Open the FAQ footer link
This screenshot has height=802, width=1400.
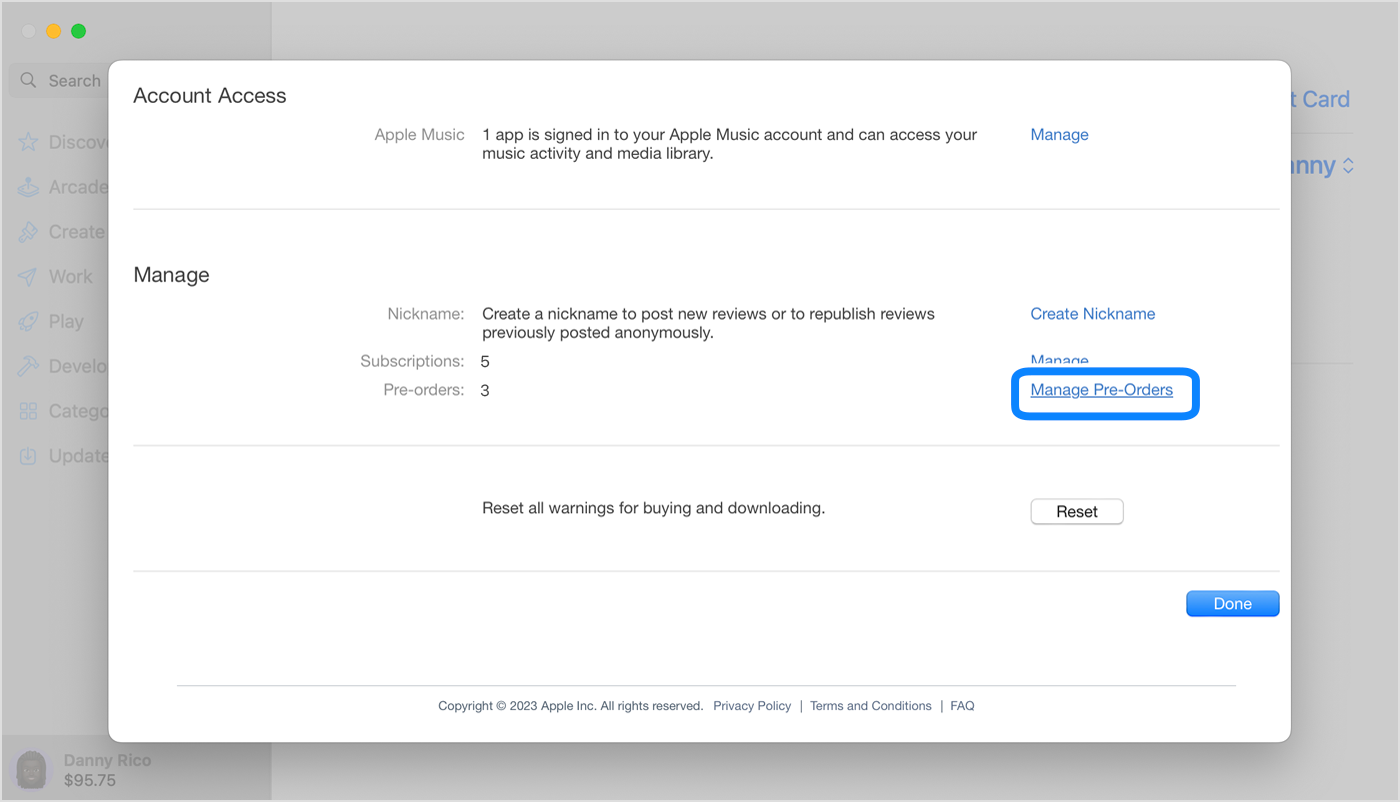click(962, 706)
